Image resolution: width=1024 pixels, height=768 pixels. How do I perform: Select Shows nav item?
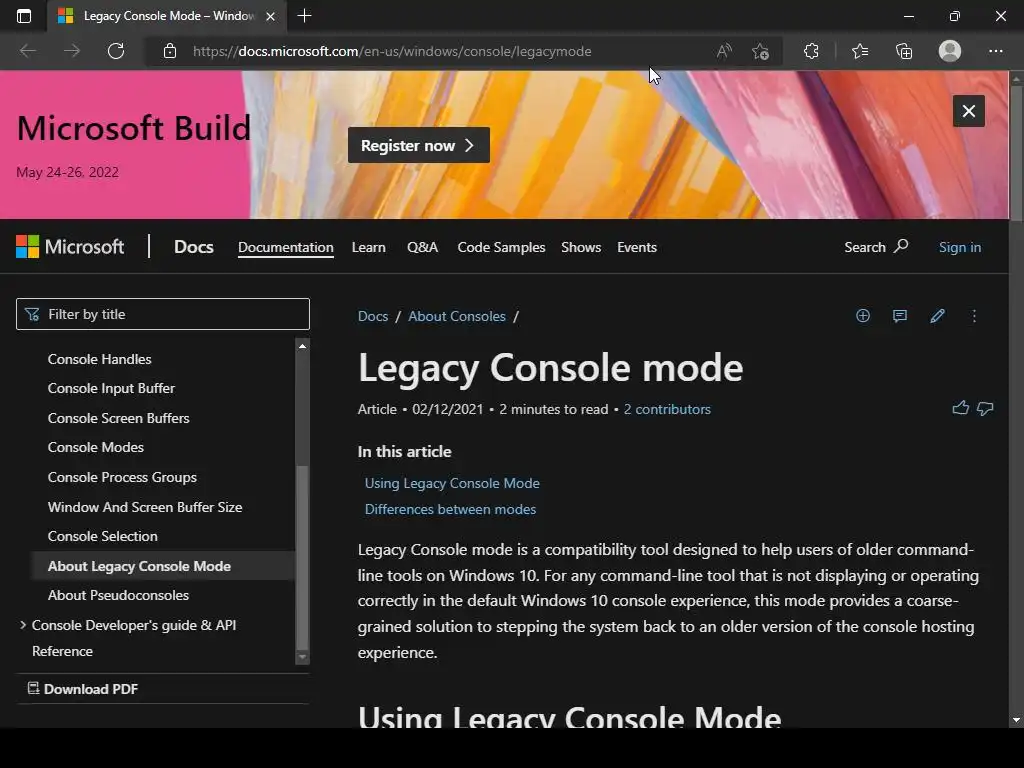[x=581, y=247]
